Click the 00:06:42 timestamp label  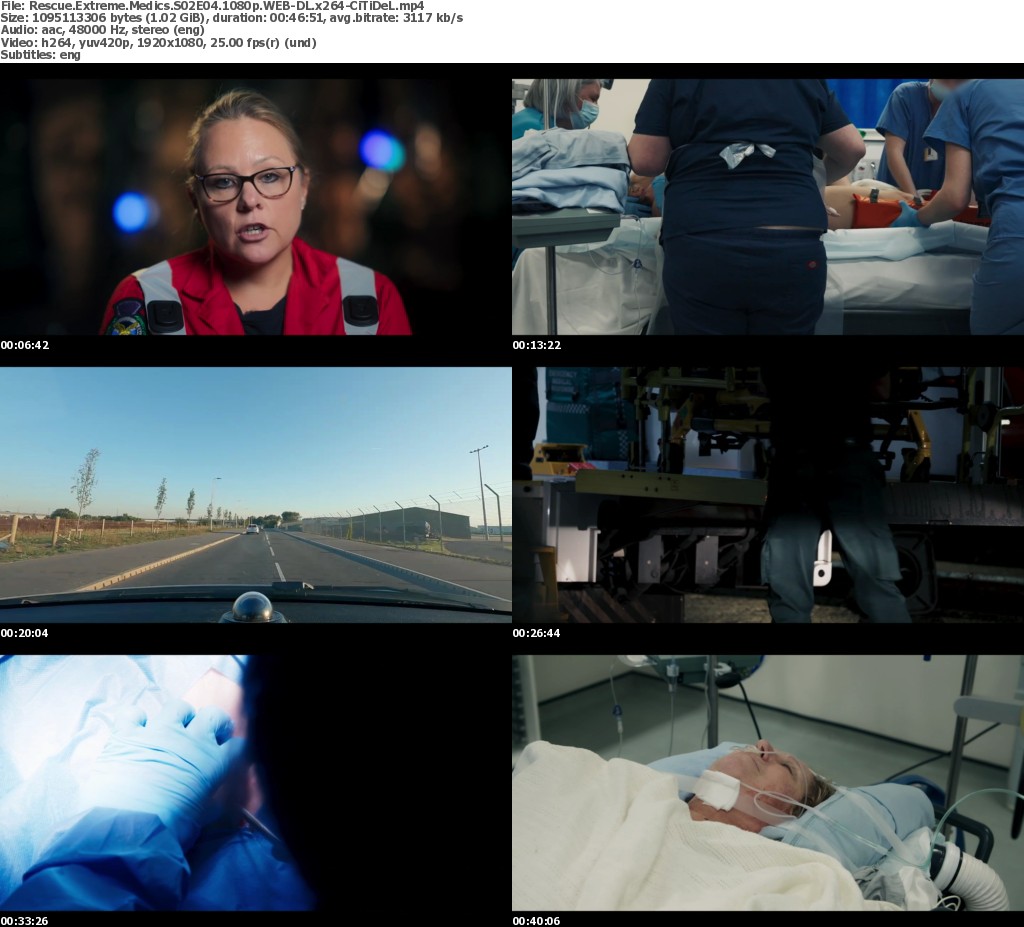[x=25, y=345]
